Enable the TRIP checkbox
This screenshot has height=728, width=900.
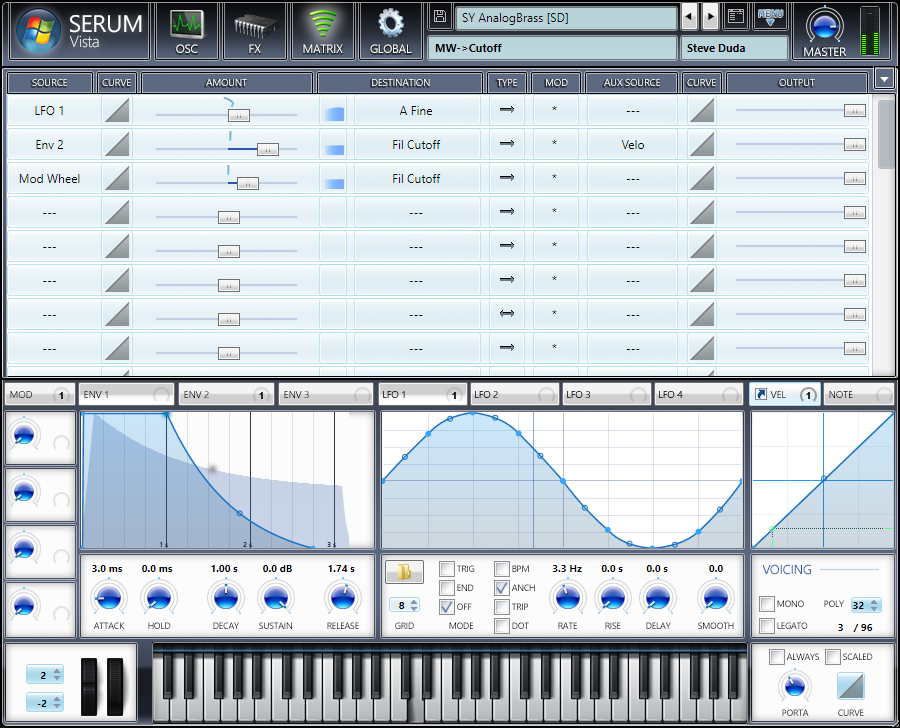pyautogui.click(x=502, y=606)
